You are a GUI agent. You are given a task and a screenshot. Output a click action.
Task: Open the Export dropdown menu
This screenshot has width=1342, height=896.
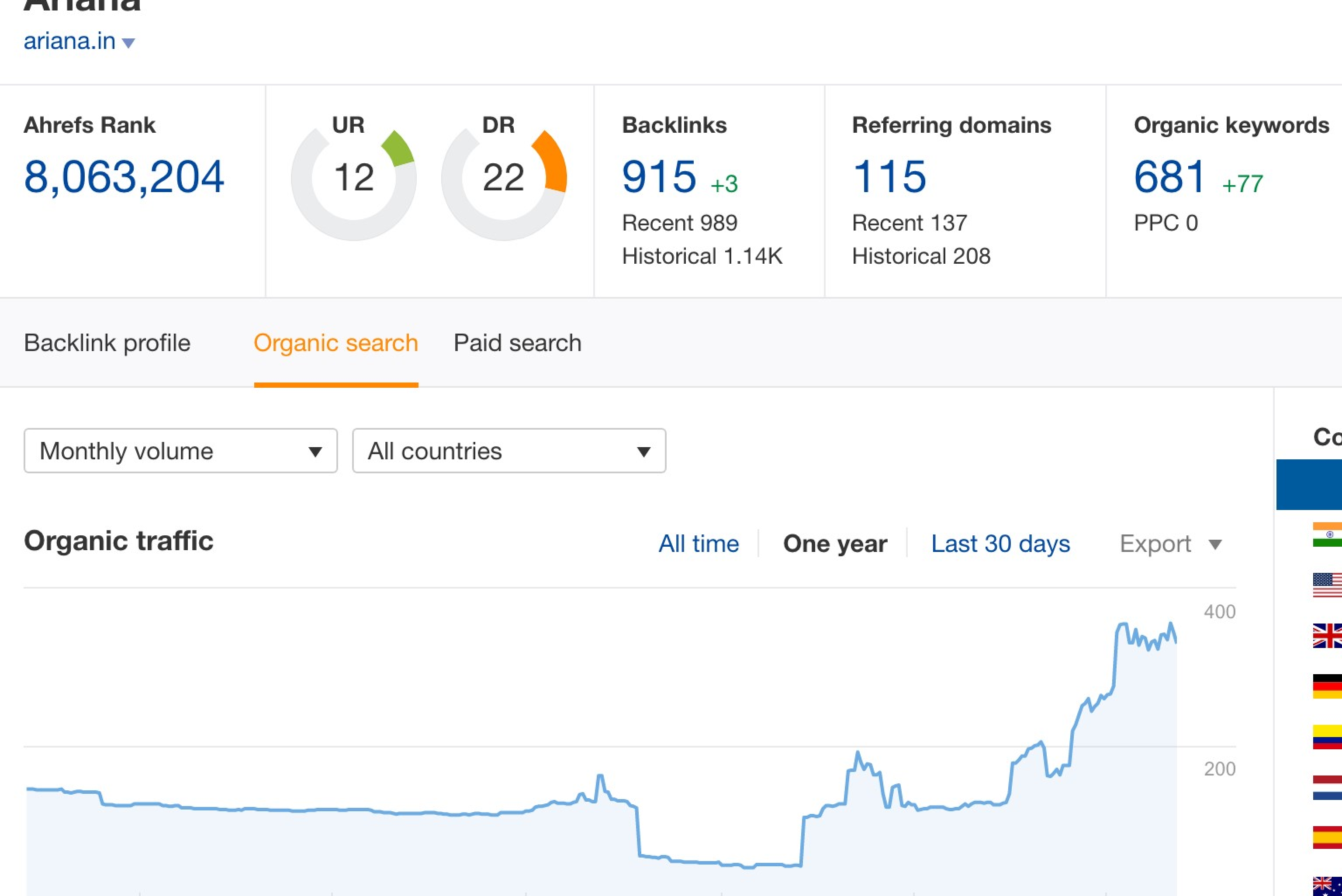click(1170, 544)
